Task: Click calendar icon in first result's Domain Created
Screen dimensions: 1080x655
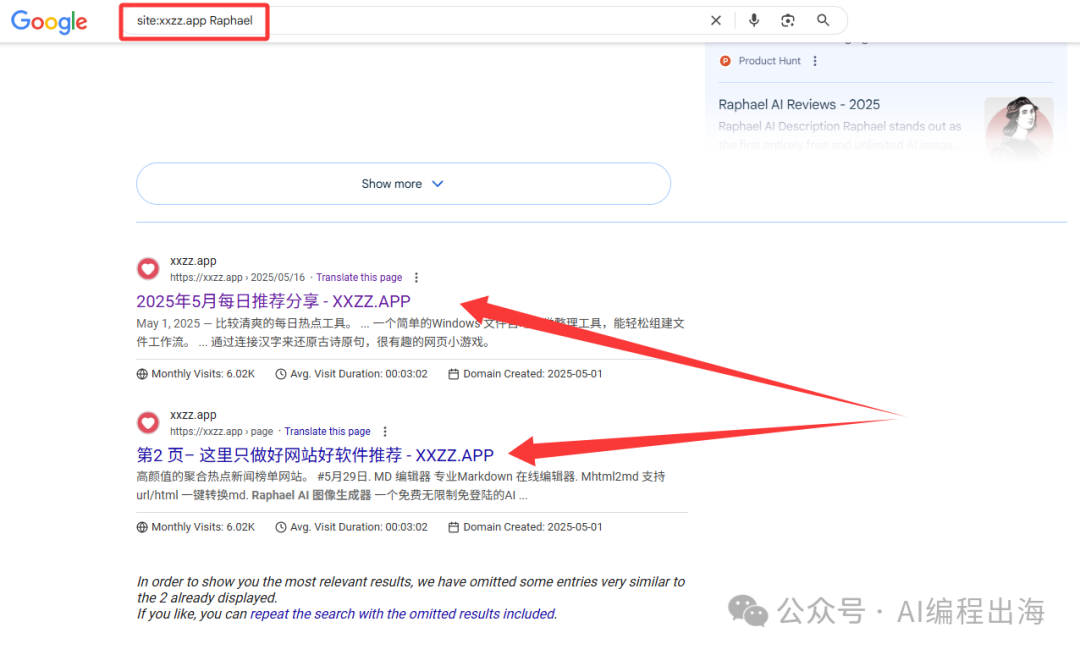Action: pyautogui.click(x=453, y=374)
